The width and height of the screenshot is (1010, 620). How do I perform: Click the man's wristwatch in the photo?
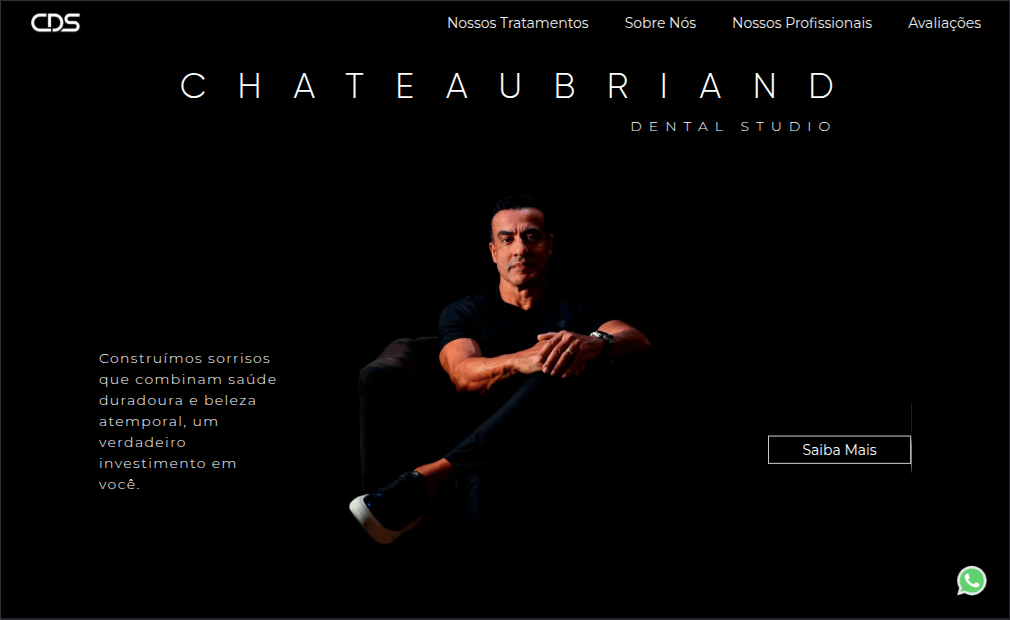tap(602, 338)
